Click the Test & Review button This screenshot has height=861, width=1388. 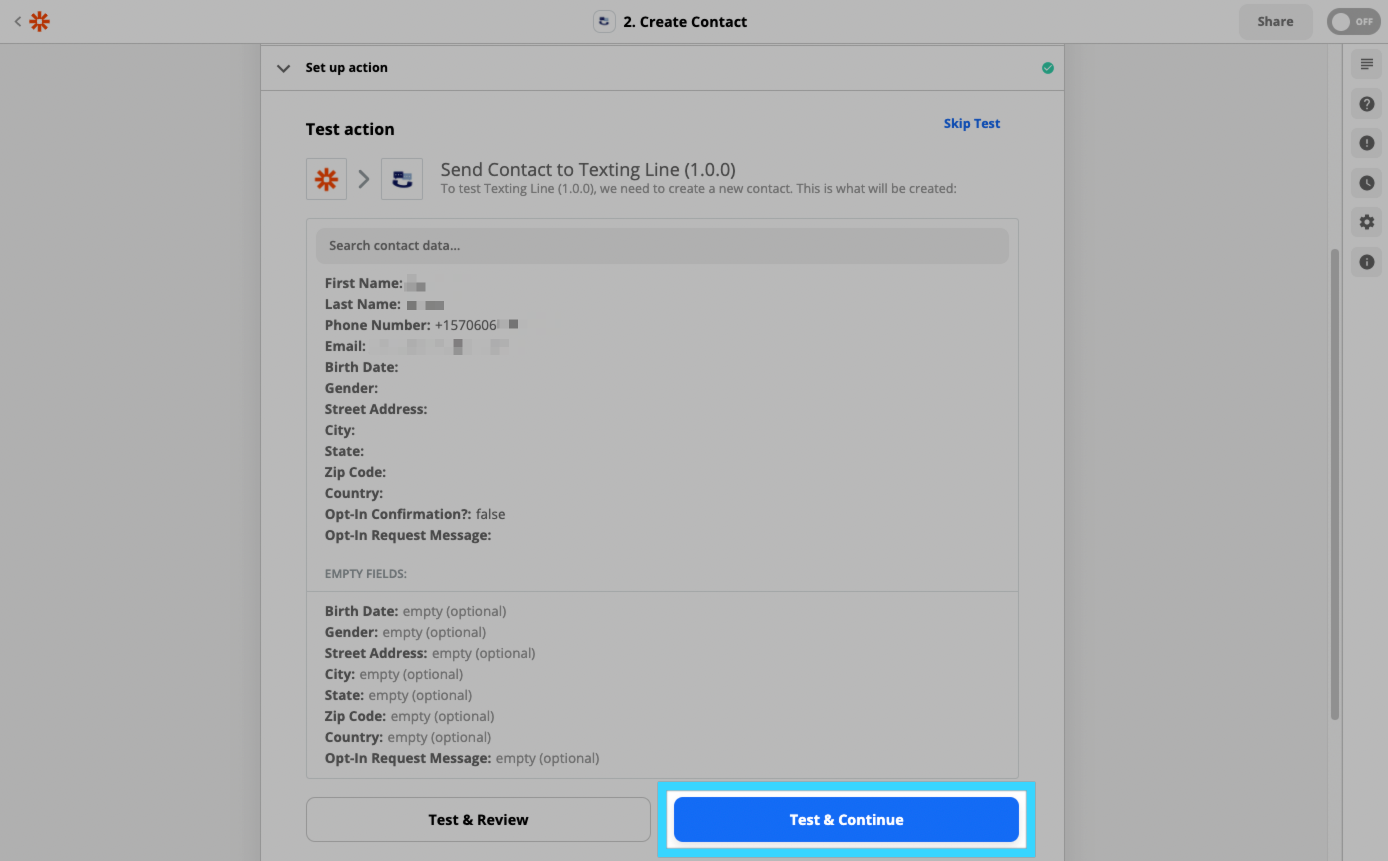coord(478,819)
